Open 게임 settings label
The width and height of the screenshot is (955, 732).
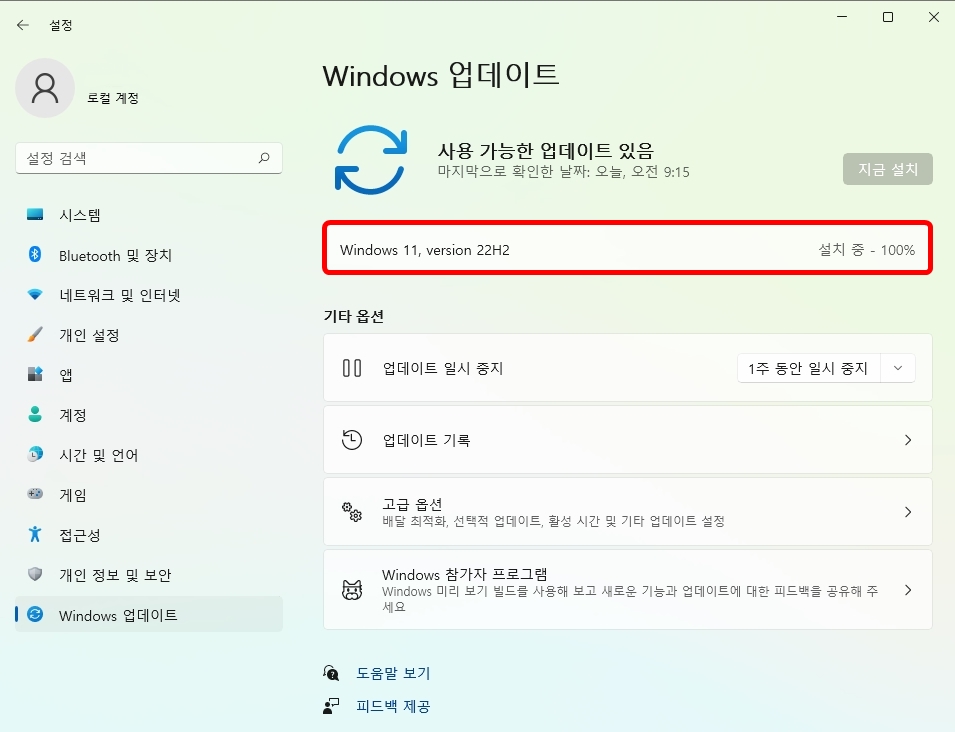tap(72, 494)
